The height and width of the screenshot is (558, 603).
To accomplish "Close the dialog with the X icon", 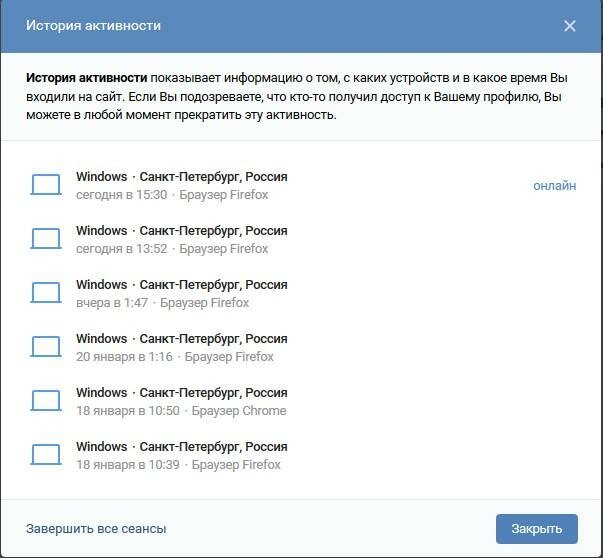I will (570, 26).
